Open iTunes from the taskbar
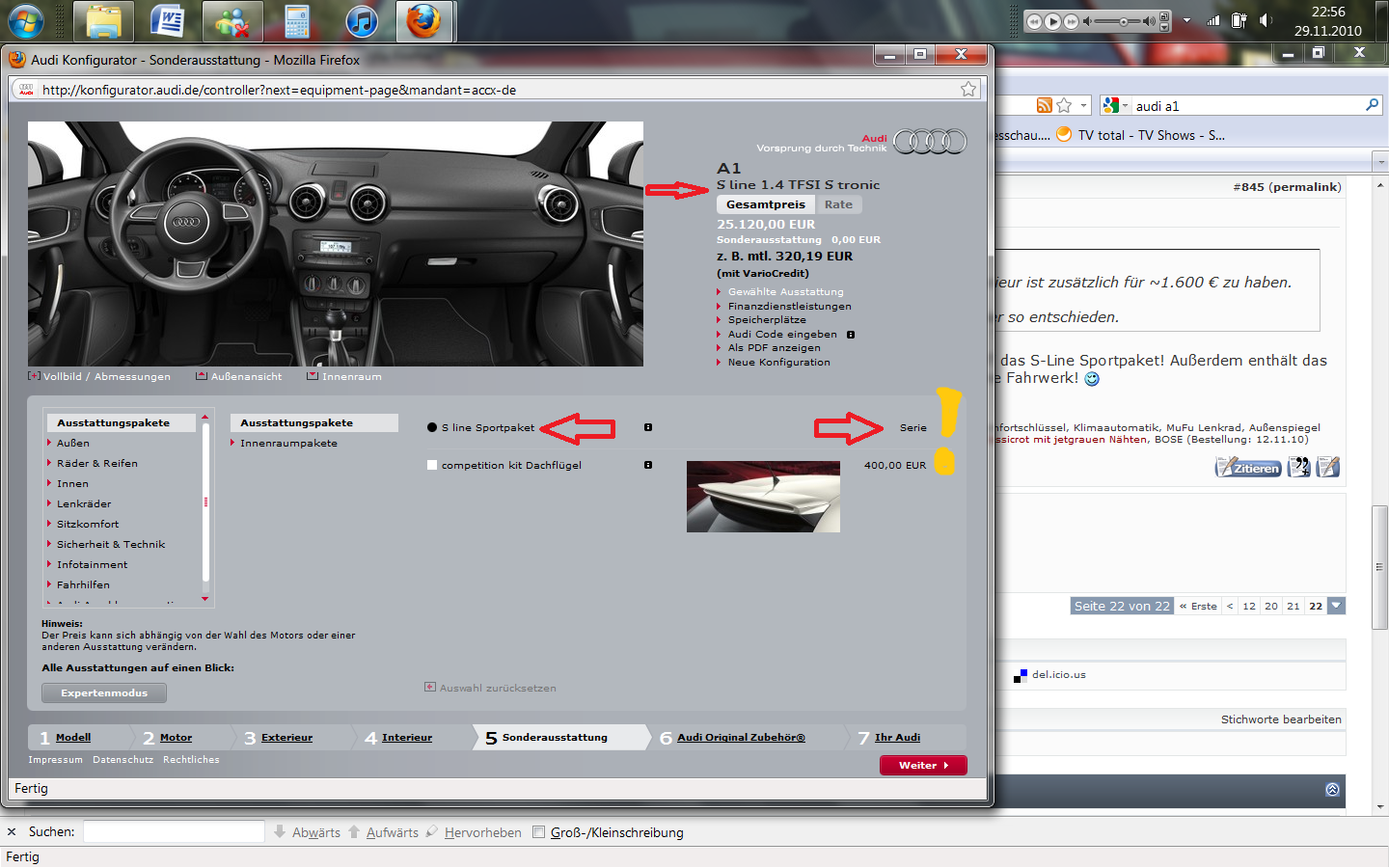The image size is (1389, 868). click(362, 20)
